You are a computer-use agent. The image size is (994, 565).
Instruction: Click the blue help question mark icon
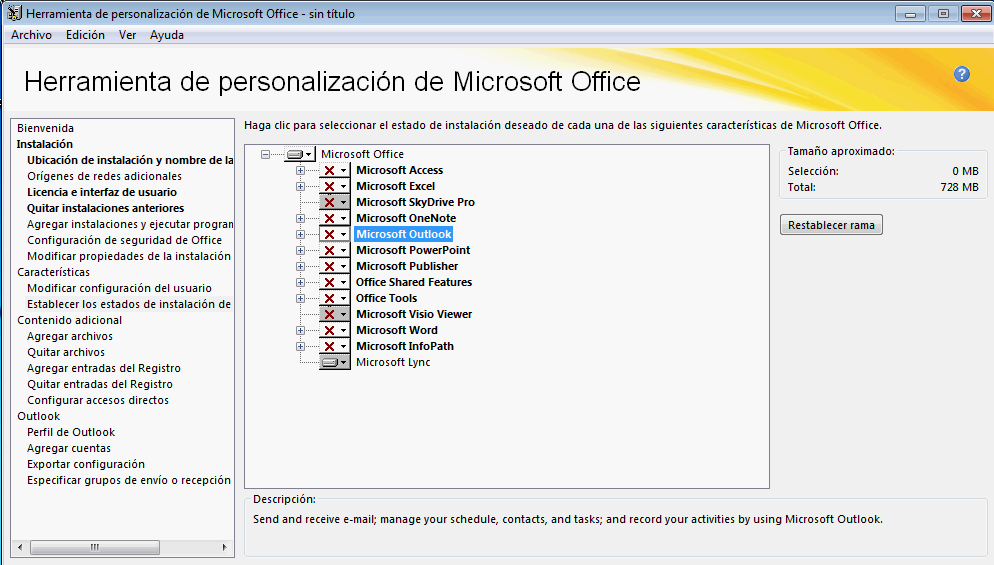(x=962, y=74)
